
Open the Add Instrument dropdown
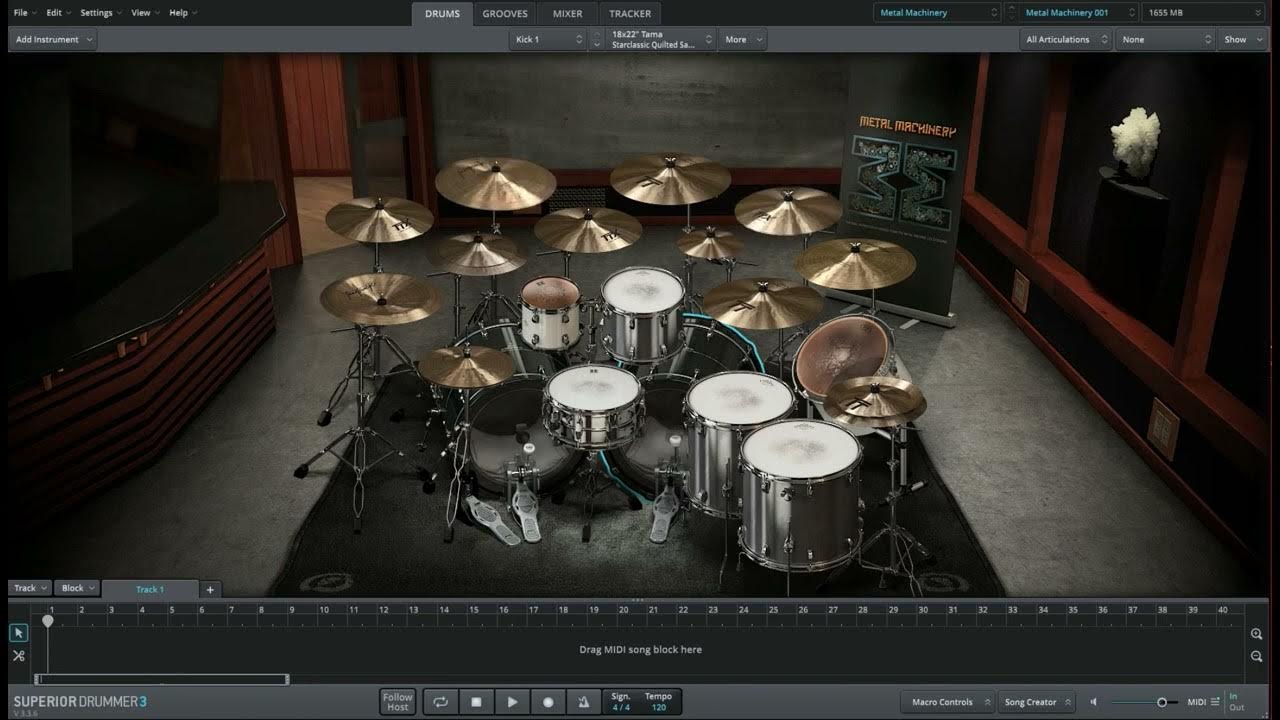click(x=54, y=40)
